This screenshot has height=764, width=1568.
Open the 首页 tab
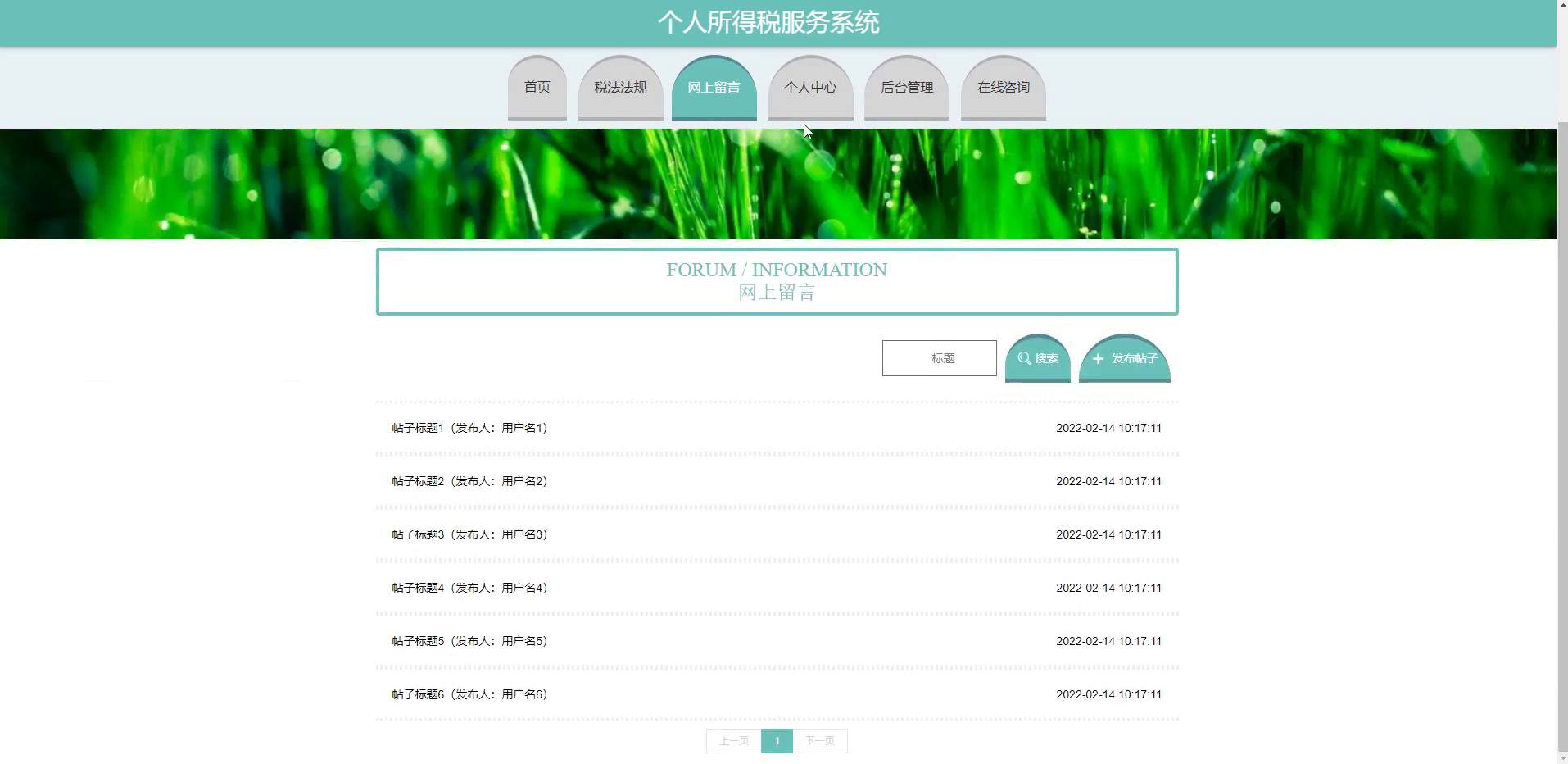(x=537, y=88)
